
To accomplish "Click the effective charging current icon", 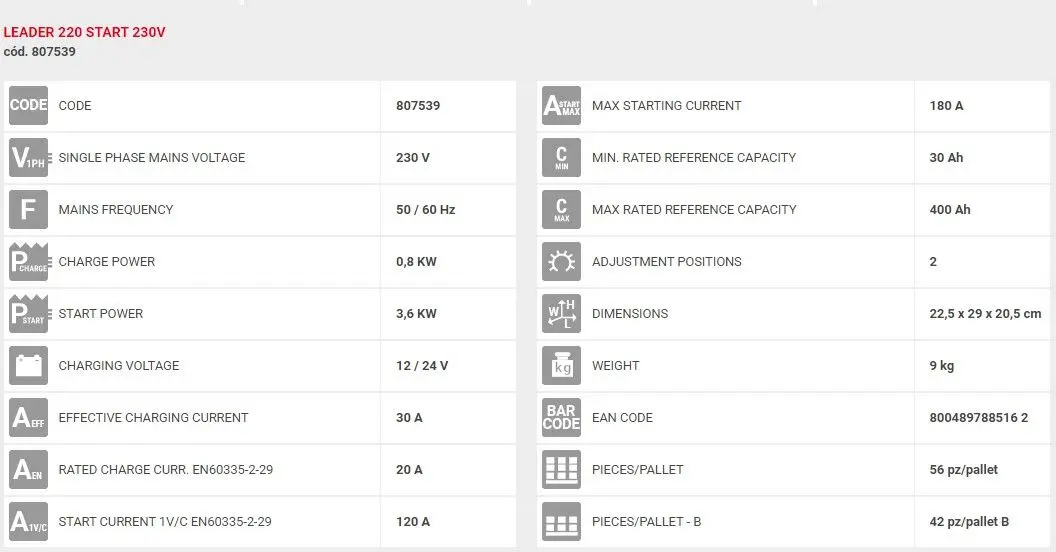I will [28, 417].
